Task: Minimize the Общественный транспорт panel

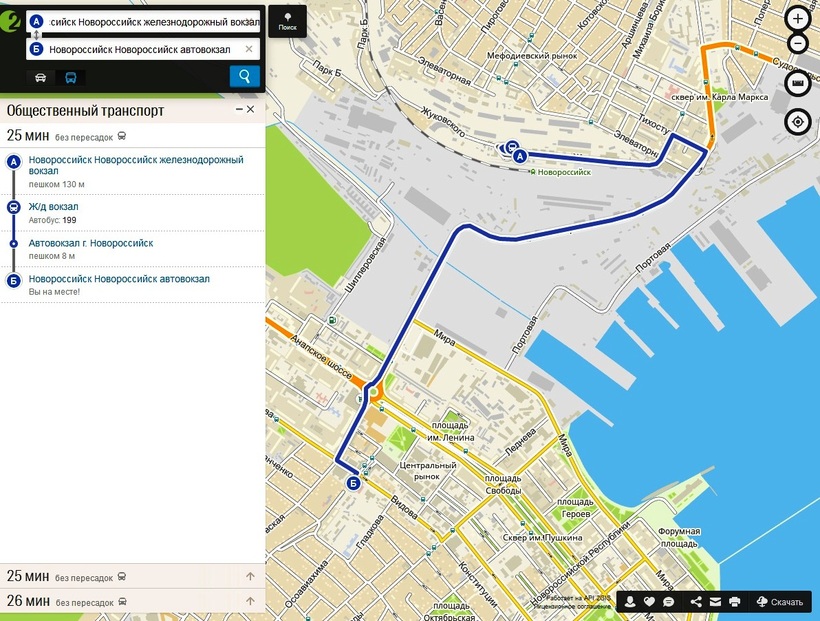Action: (239, 109)
